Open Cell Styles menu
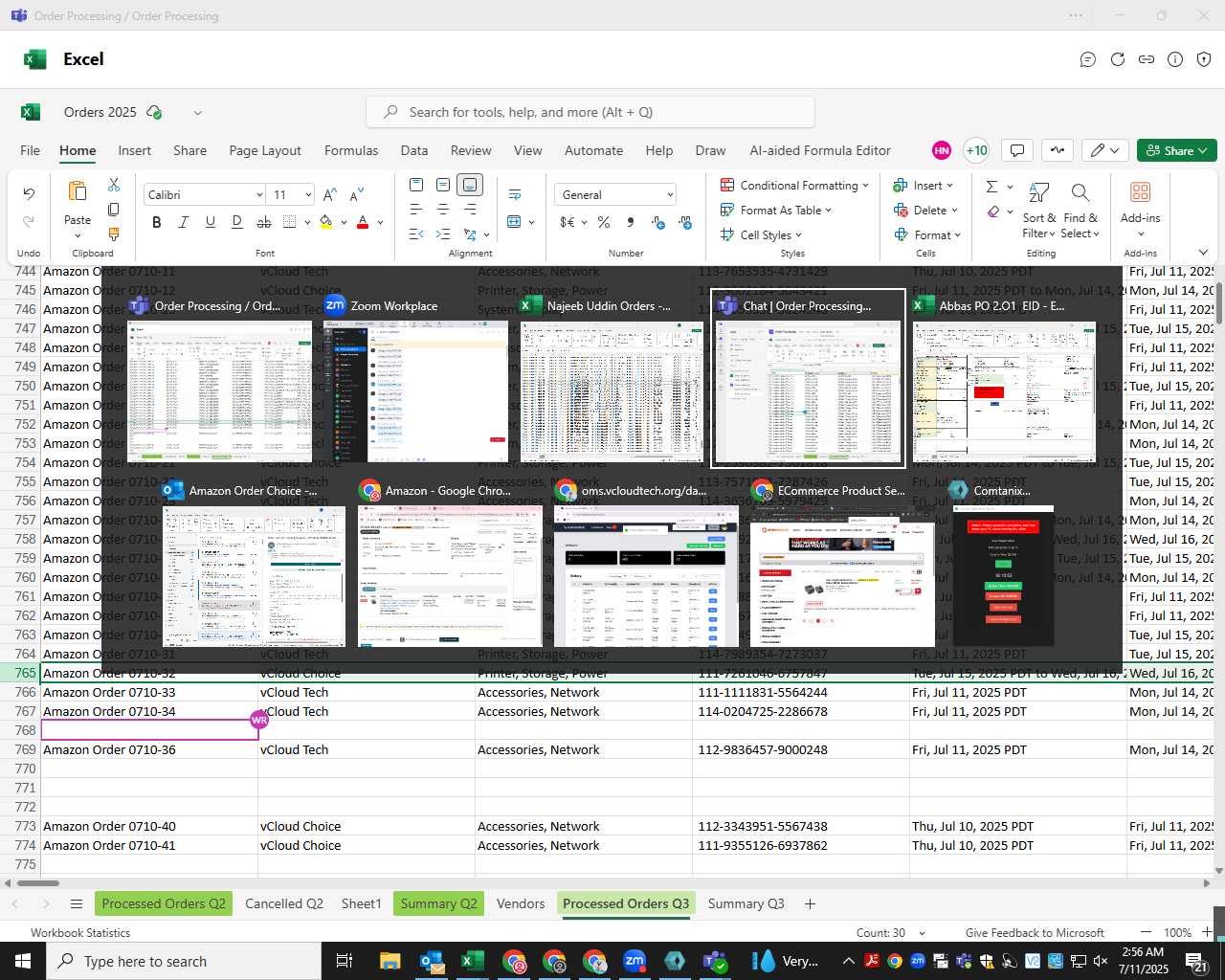 tap(761, 235)
